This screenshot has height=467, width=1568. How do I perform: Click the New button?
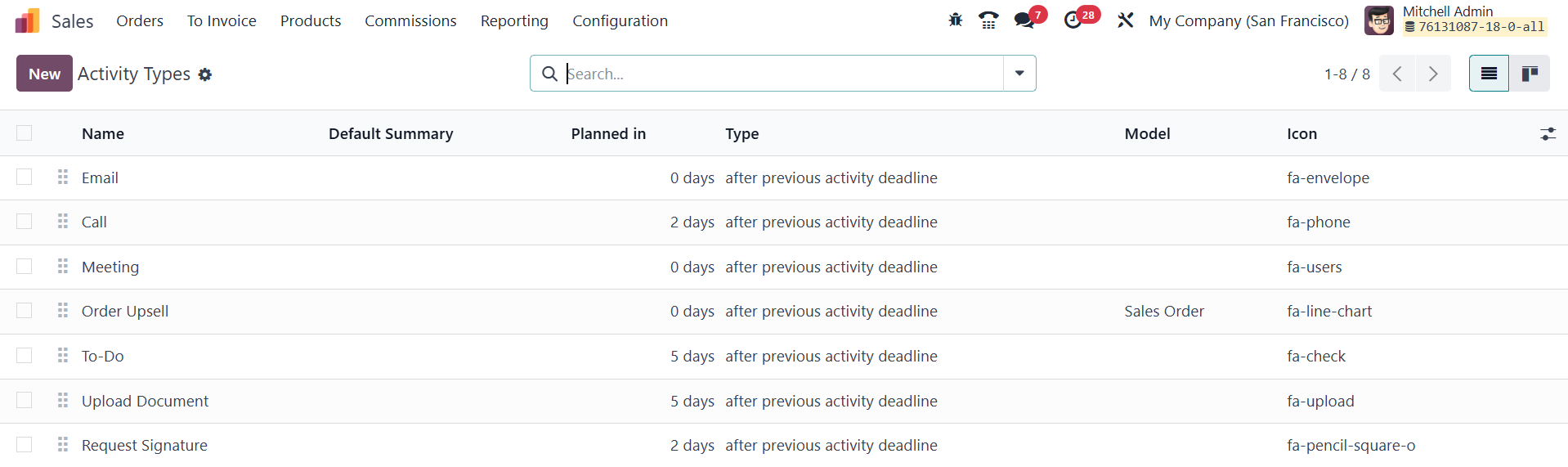point(44,74)
